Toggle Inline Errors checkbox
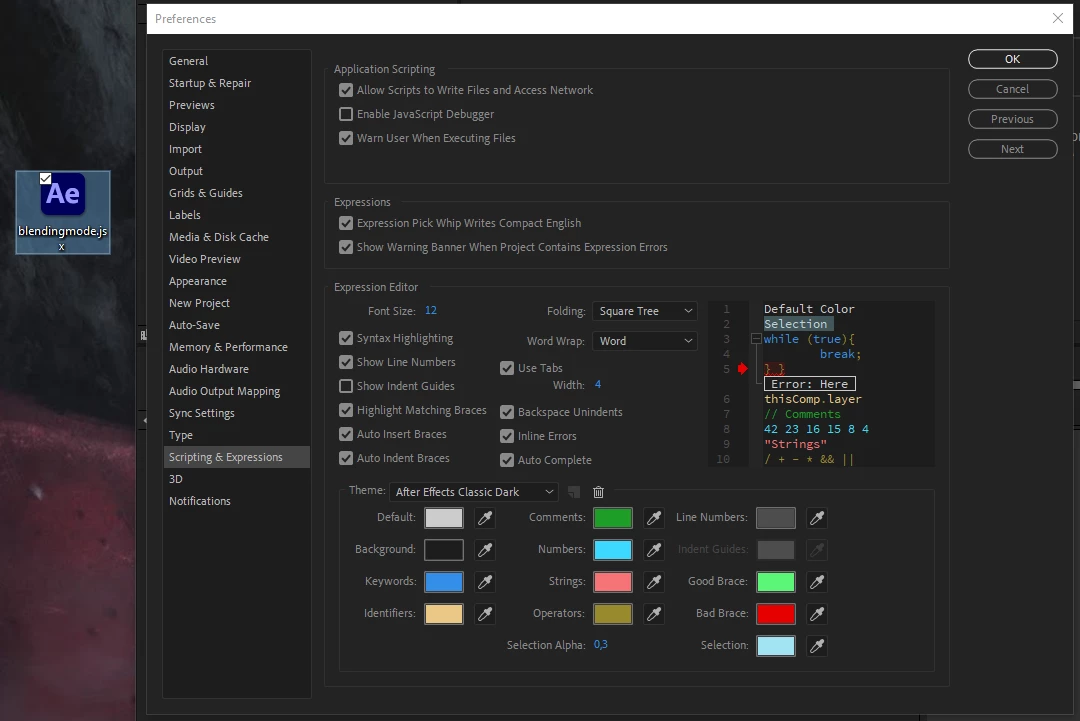The width and height of the screenshot is (1080, 721). coord(507,437)
